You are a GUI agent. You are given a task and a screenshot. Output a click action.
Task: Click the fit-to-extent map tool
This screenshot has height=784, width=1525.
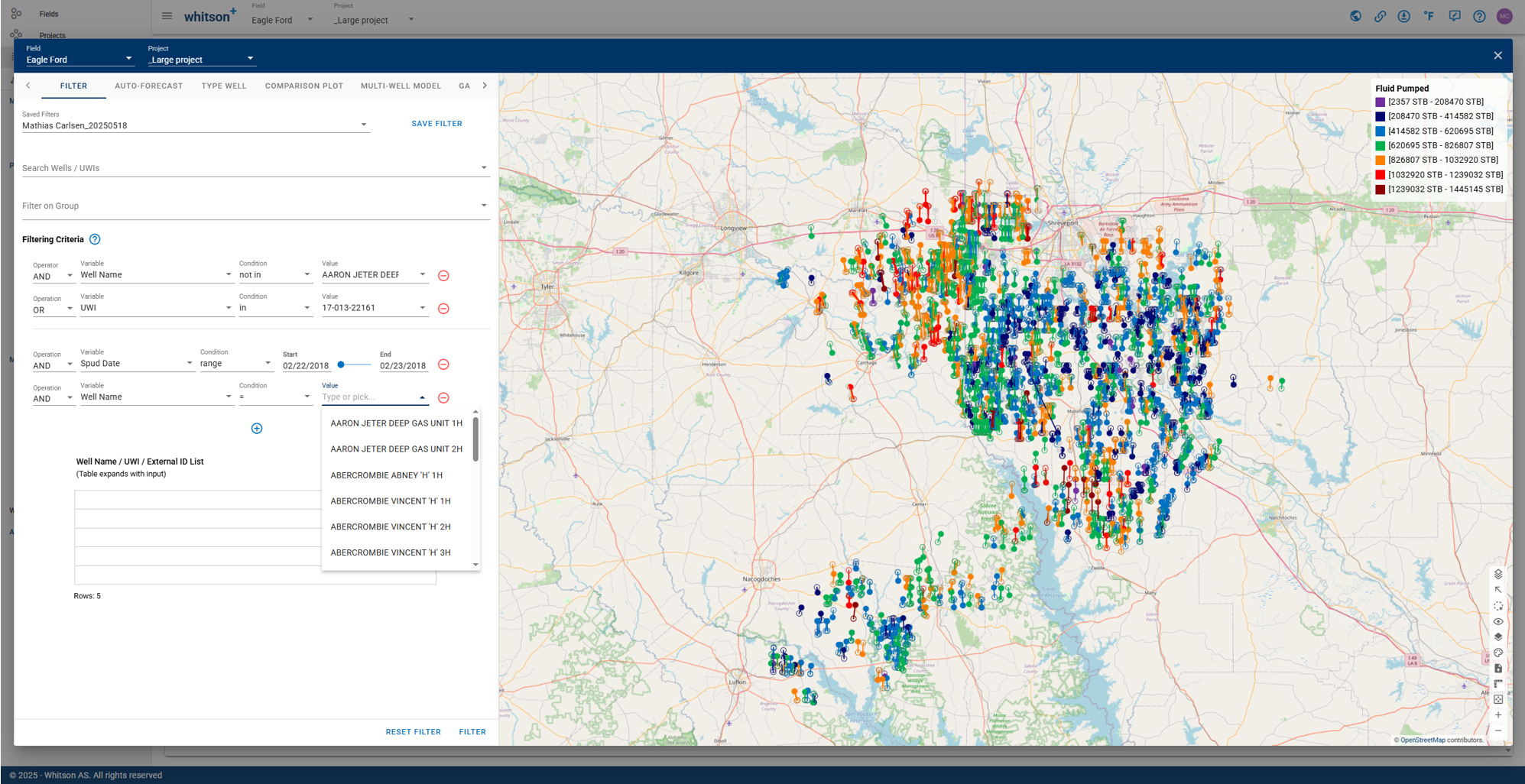coord(1498,699)
